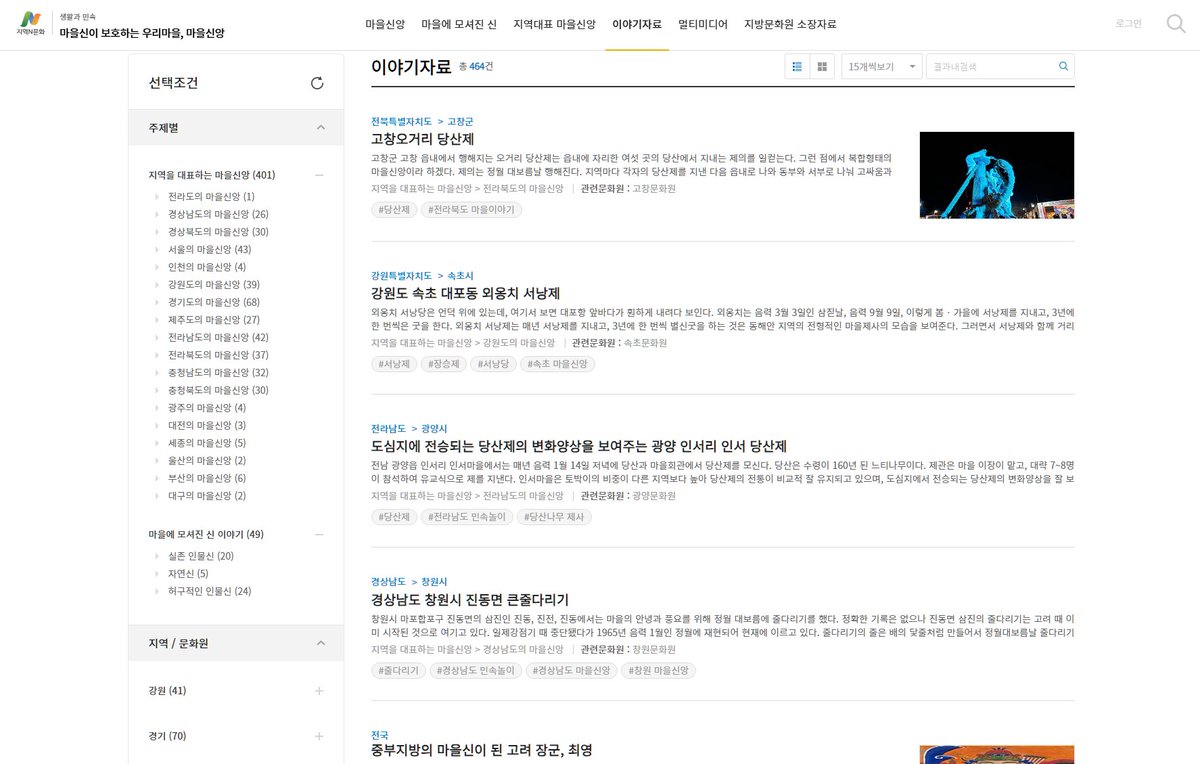Open the 최영 article thumbnail image
Image resolution: width=1200 pixels, height=764 pixels.
click(x=997, y=754)
